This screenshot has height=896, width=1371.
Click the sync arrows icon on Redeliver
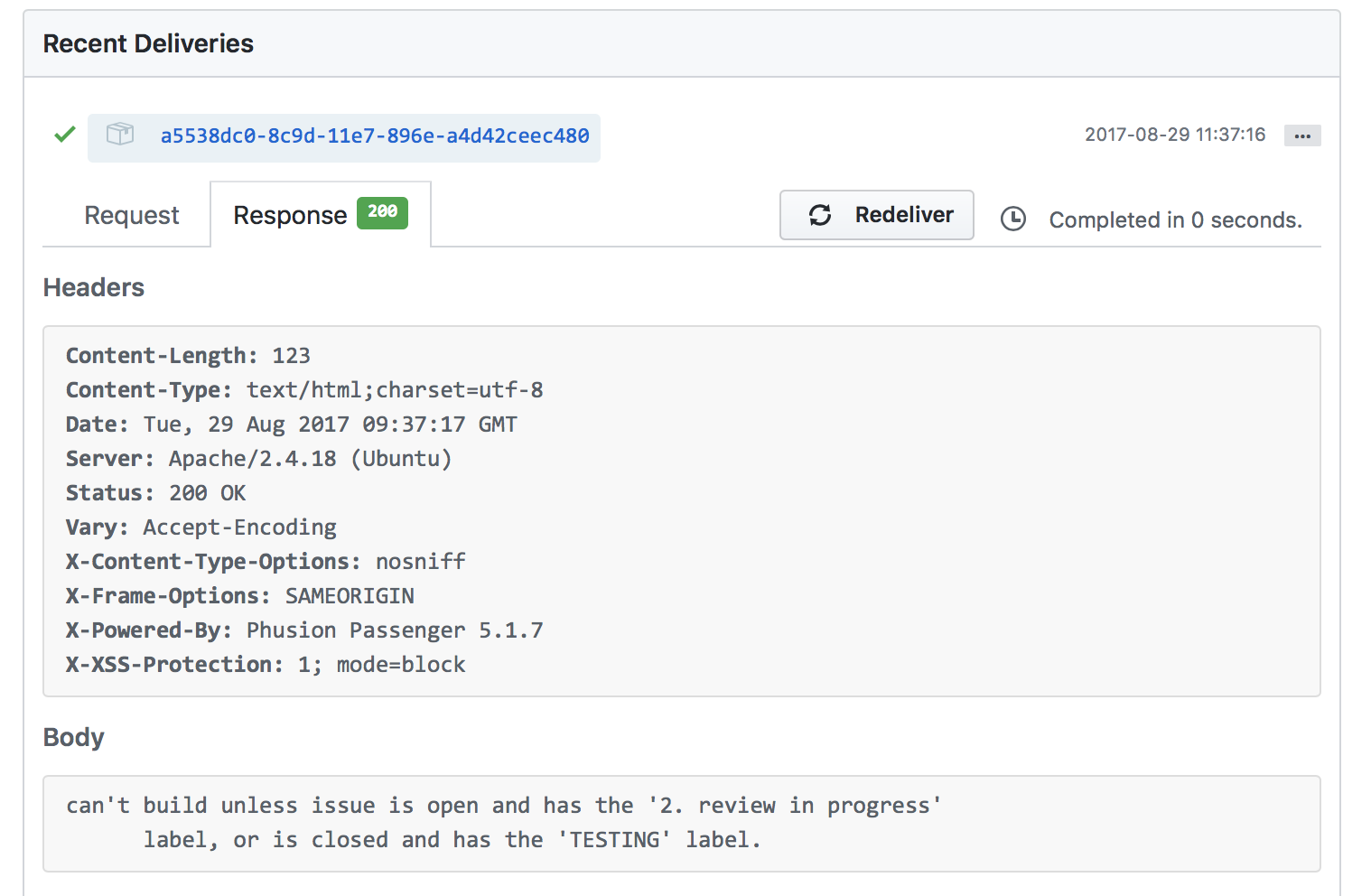[x=820, y=215]
